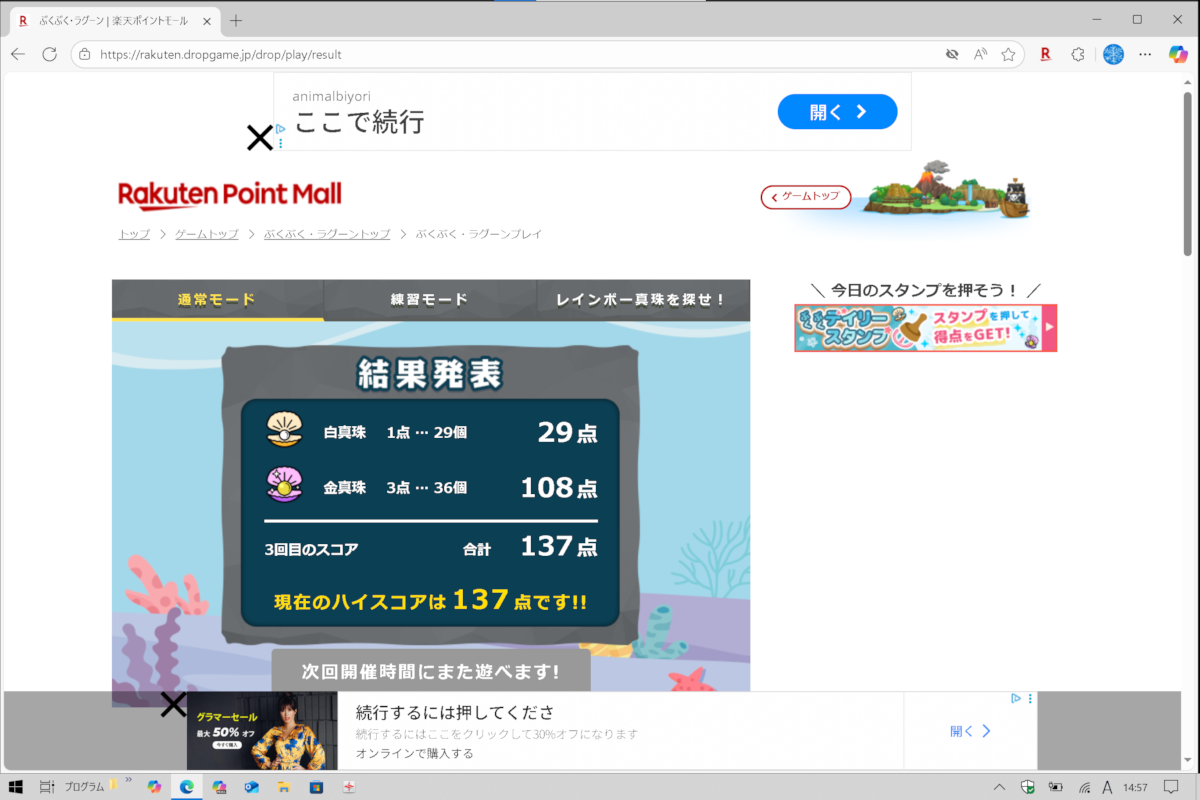Screen dimensions: 1200x800
Task: Add page to favorites with star icon
Action: 1009,55
